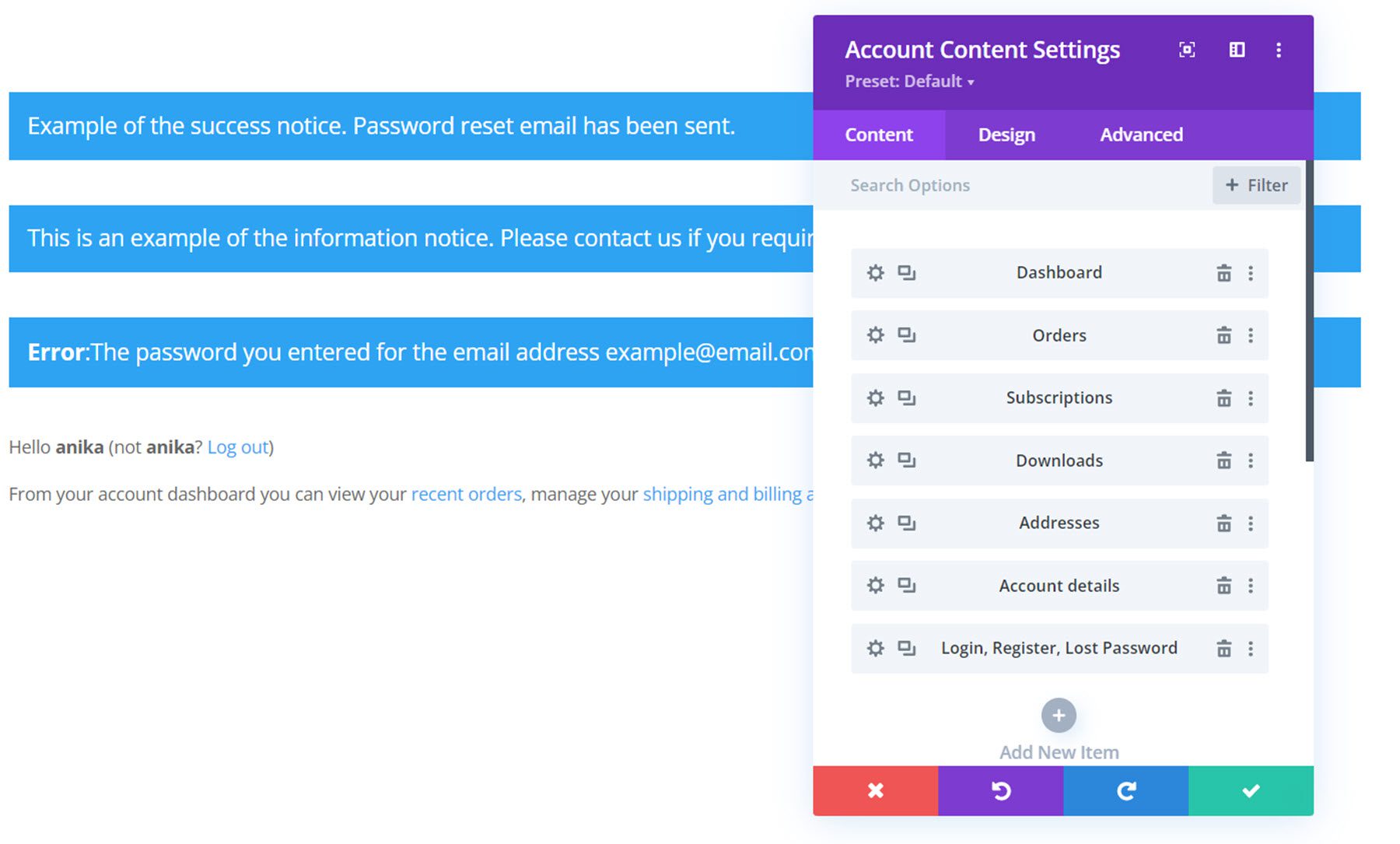Viewport: 1400px width, 844px height.
Task: Click the settings panel vertical scrollbar
Action: (1309, 311)
